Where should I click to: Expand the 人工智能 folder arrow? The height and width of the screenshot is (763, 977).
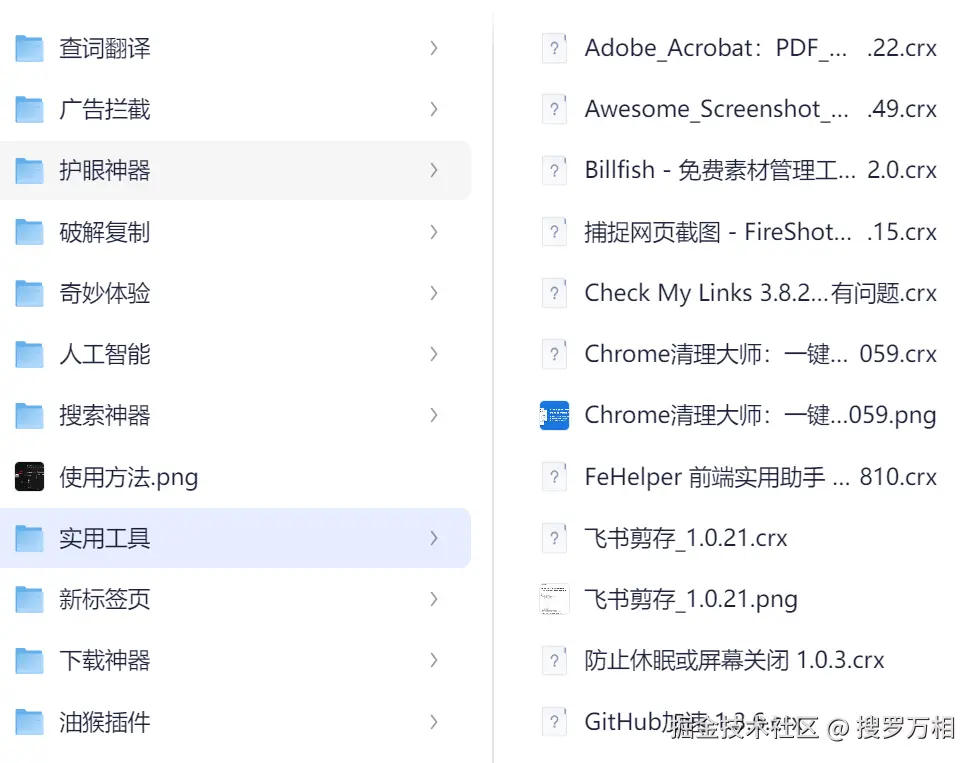[433, 354]
